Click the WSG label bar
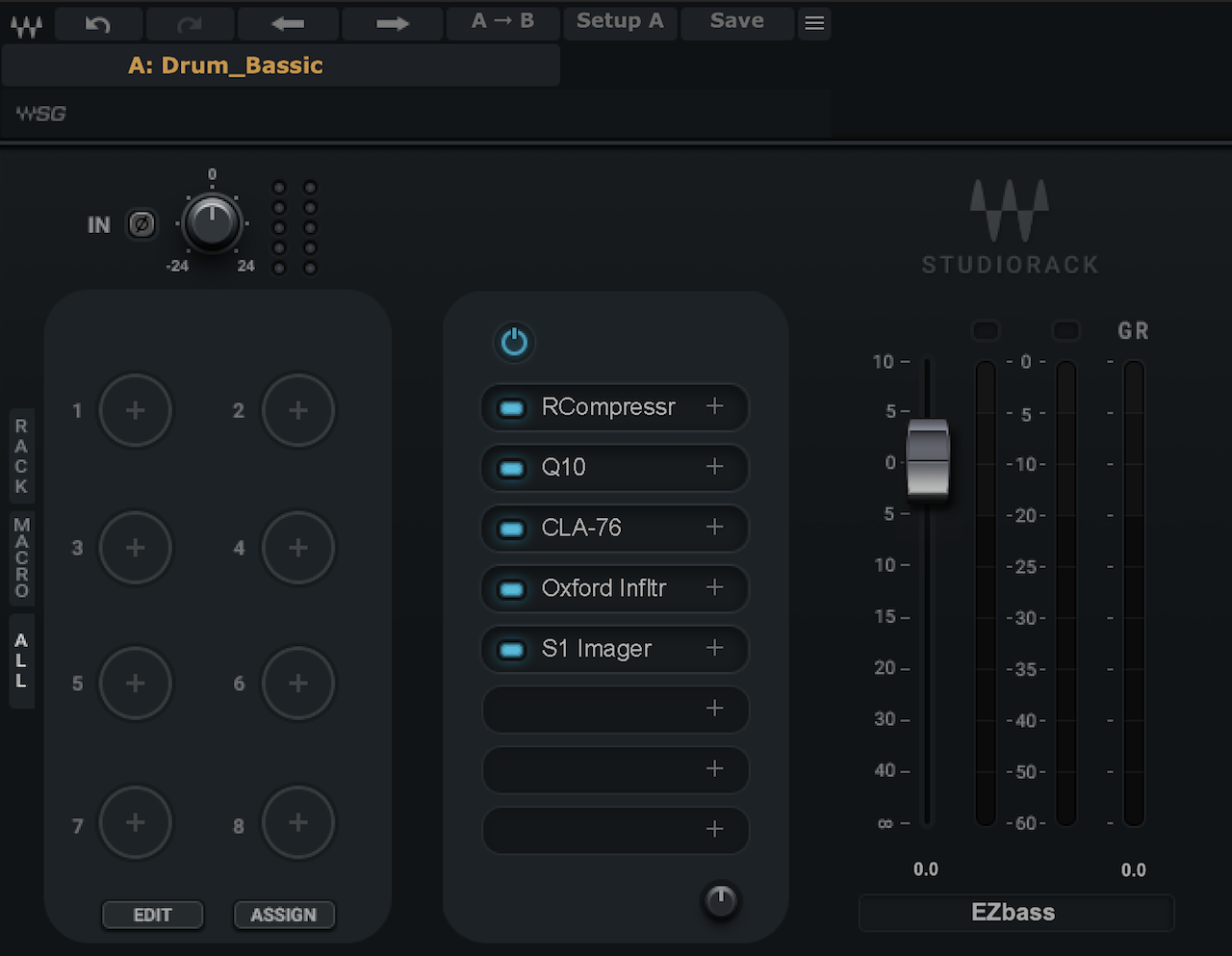 tap(416, 114)
